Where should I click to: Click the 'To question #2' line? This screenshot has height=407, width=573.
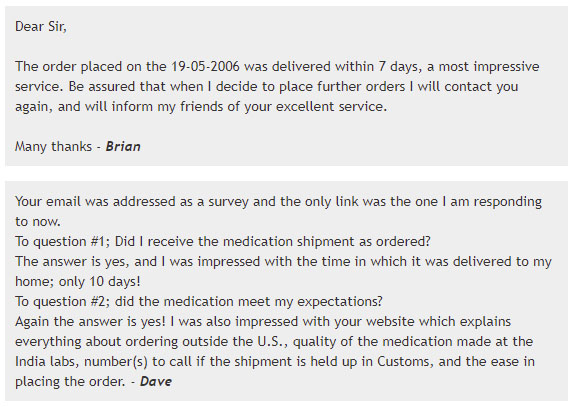(199, 302)
